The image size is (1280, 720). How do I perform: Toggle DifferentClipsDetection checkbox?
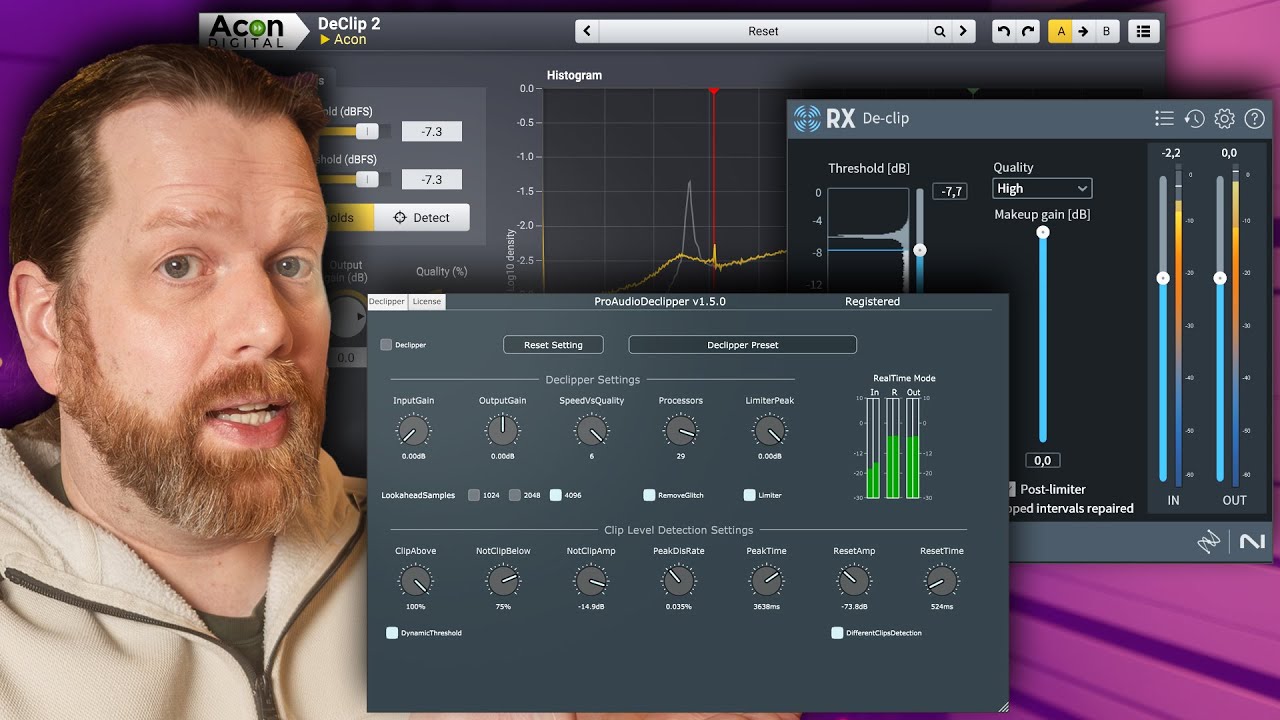pyautogui.click(x=837, y=633)
